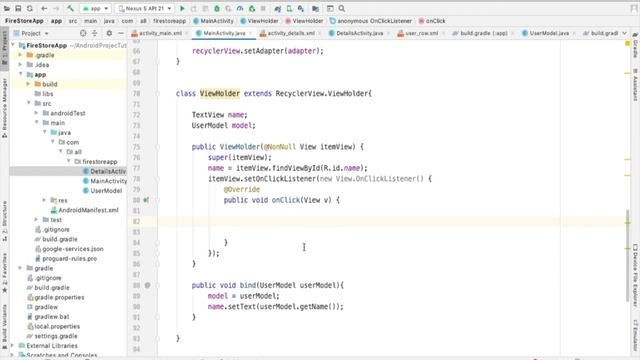The image size is (640, 360).
Task: Click the firestoreapp breadcrumb segment
Action: pos(169,21)
